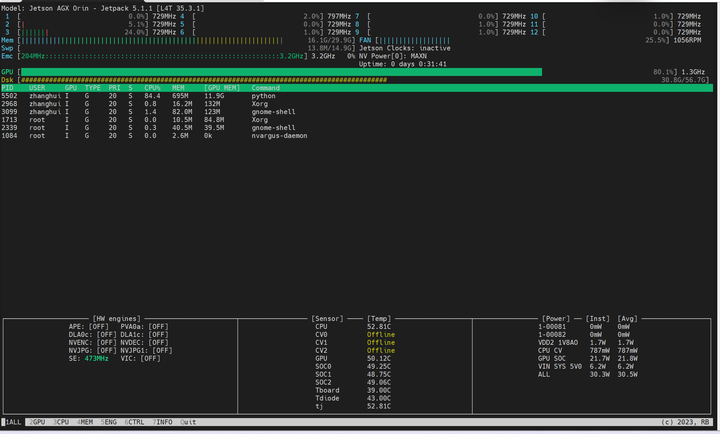Select gnome-shell process with PID 2339
720x434 pixels.
point(356,128)
